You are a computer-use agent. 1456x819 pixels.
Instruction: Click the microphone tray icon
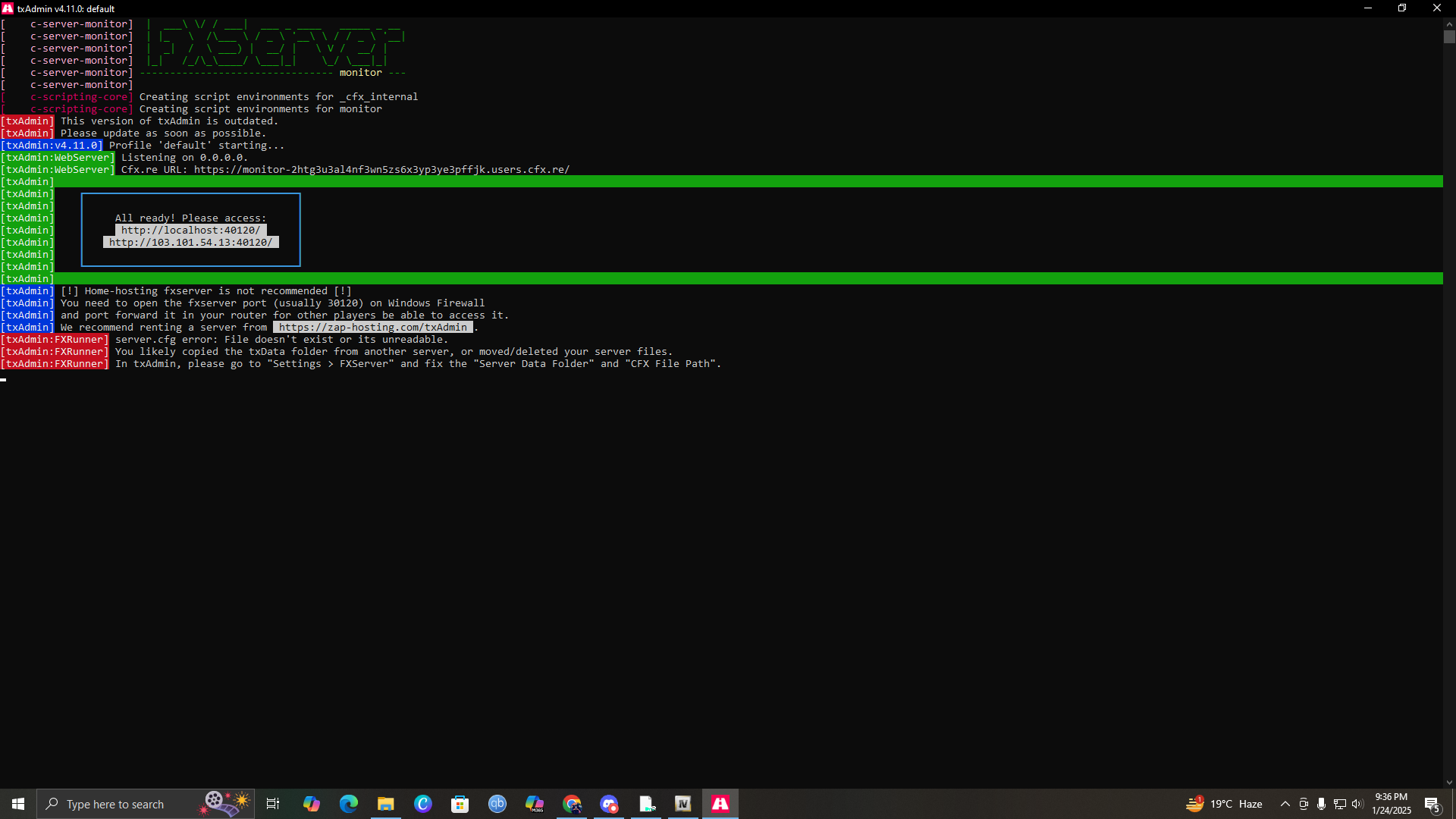point(1322,804)
